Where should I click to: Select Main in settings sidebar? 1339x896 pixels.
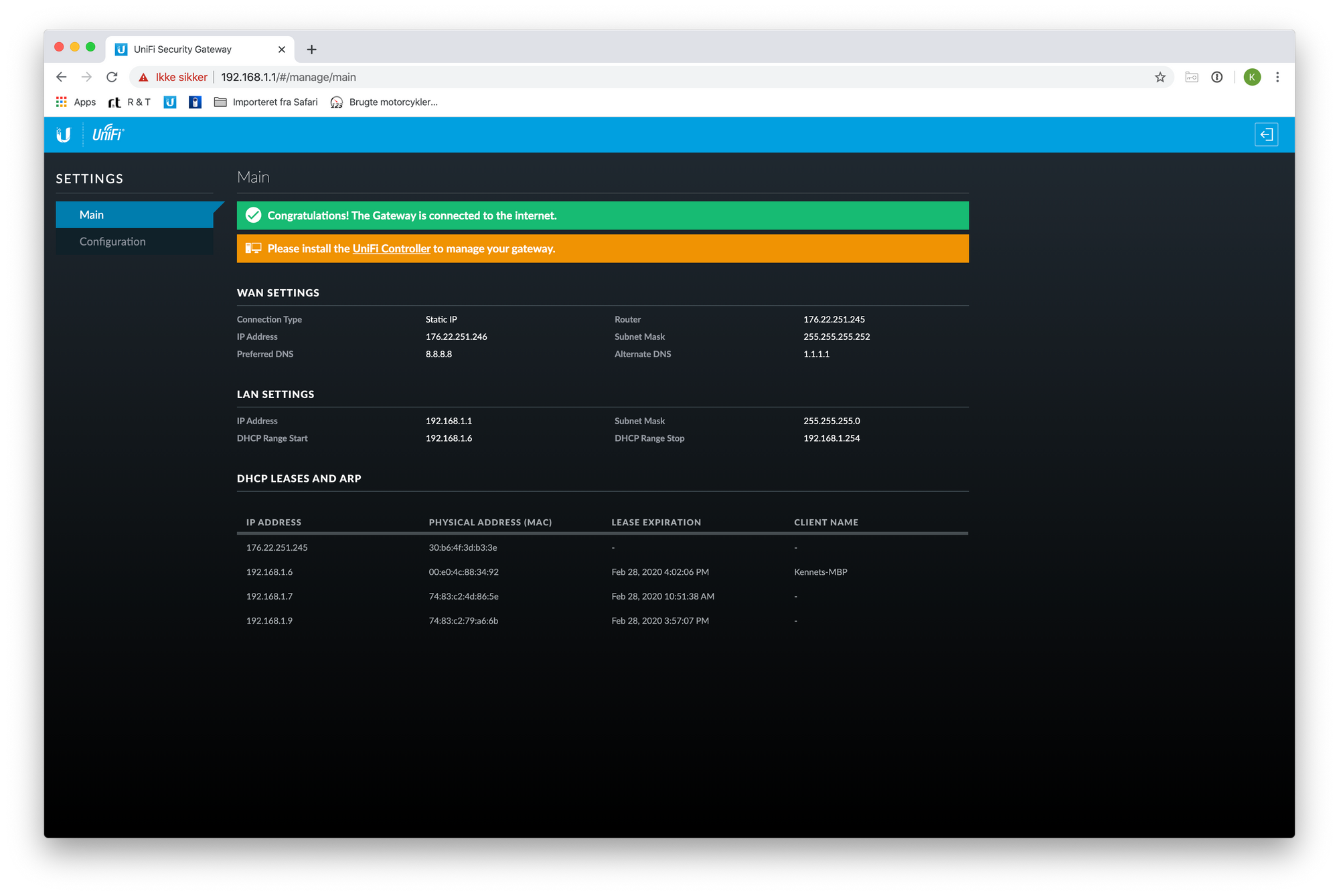click(x=135, y=215)
